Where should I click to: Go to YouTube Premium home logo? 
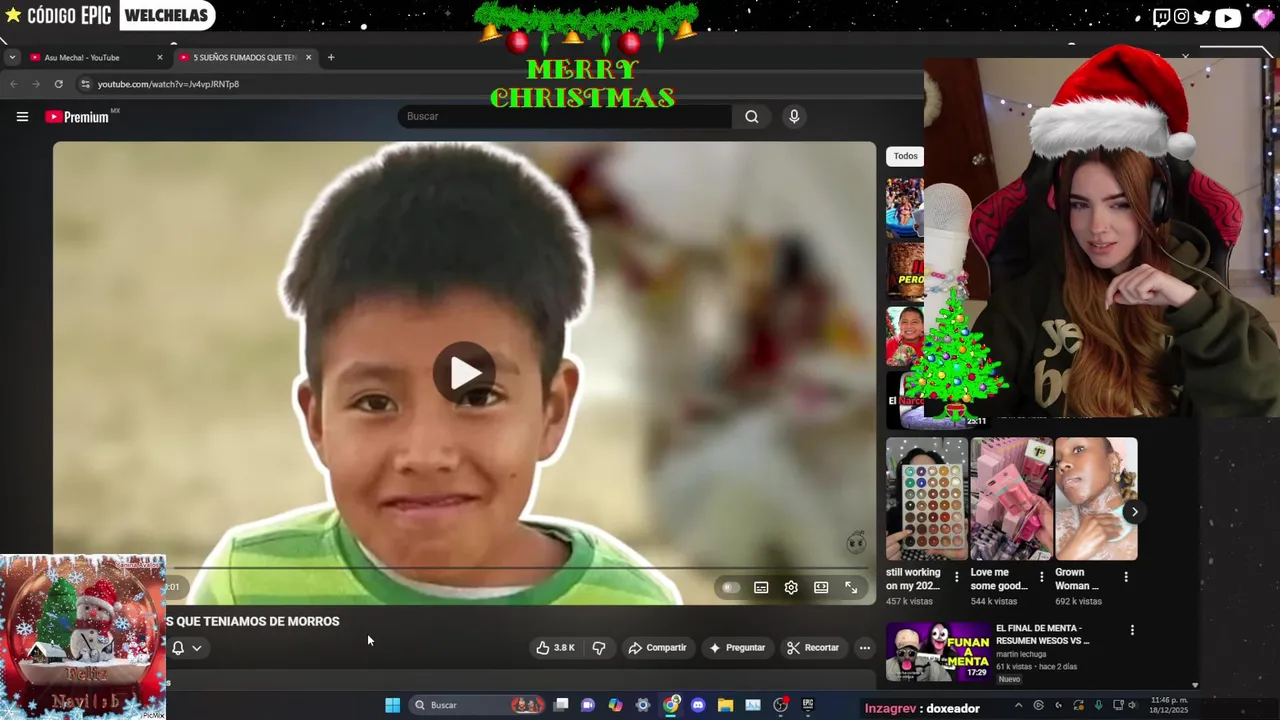point(78,117)
